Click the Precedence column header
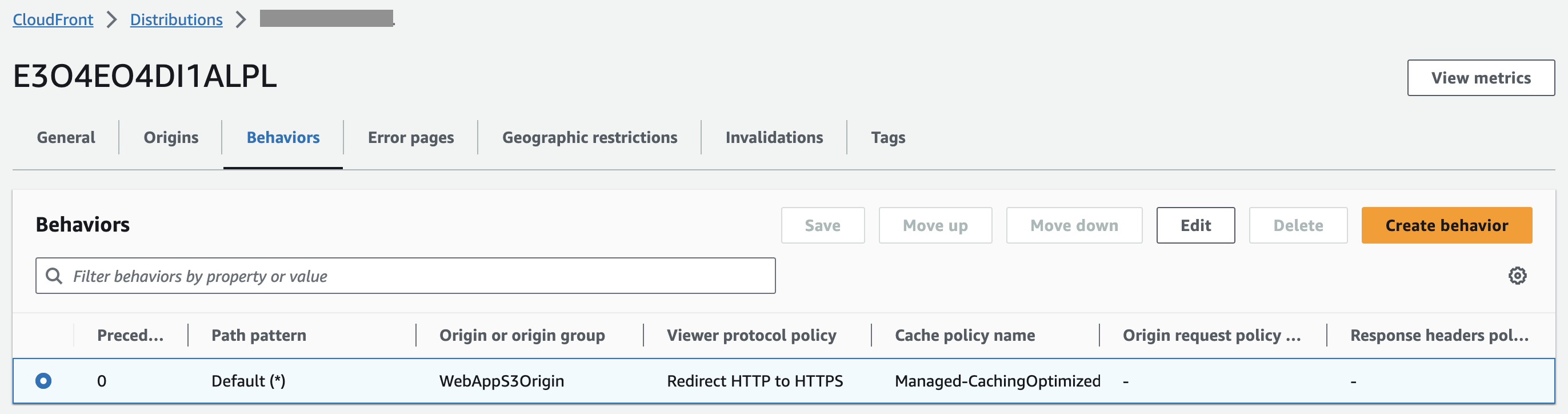Viewport: 1568px width, 414px height. (130, 336)
